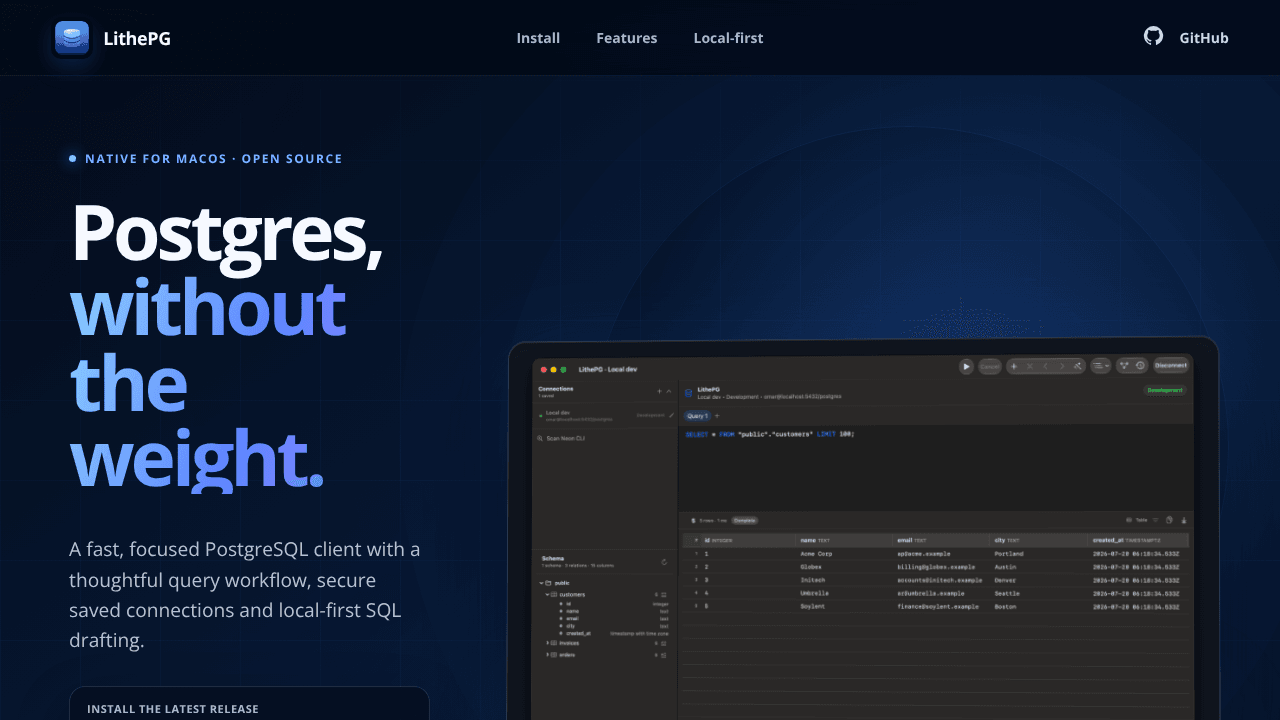1280x720 pixels.
Task: Open the Install nav item
Action: tap(538, 38)
